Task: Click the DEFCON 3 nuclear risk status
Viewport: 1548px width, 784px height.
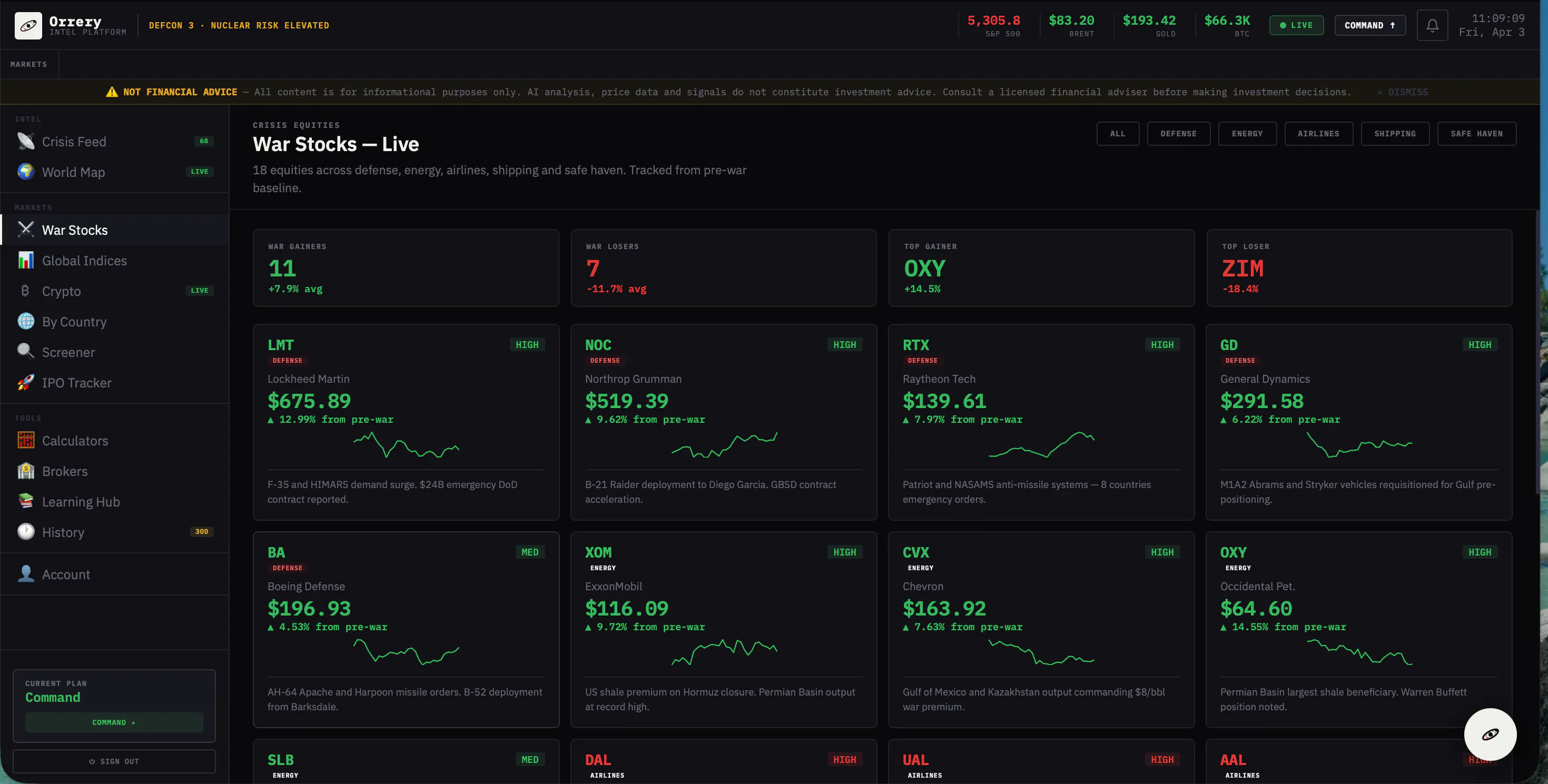Action: tap(239, 25)
